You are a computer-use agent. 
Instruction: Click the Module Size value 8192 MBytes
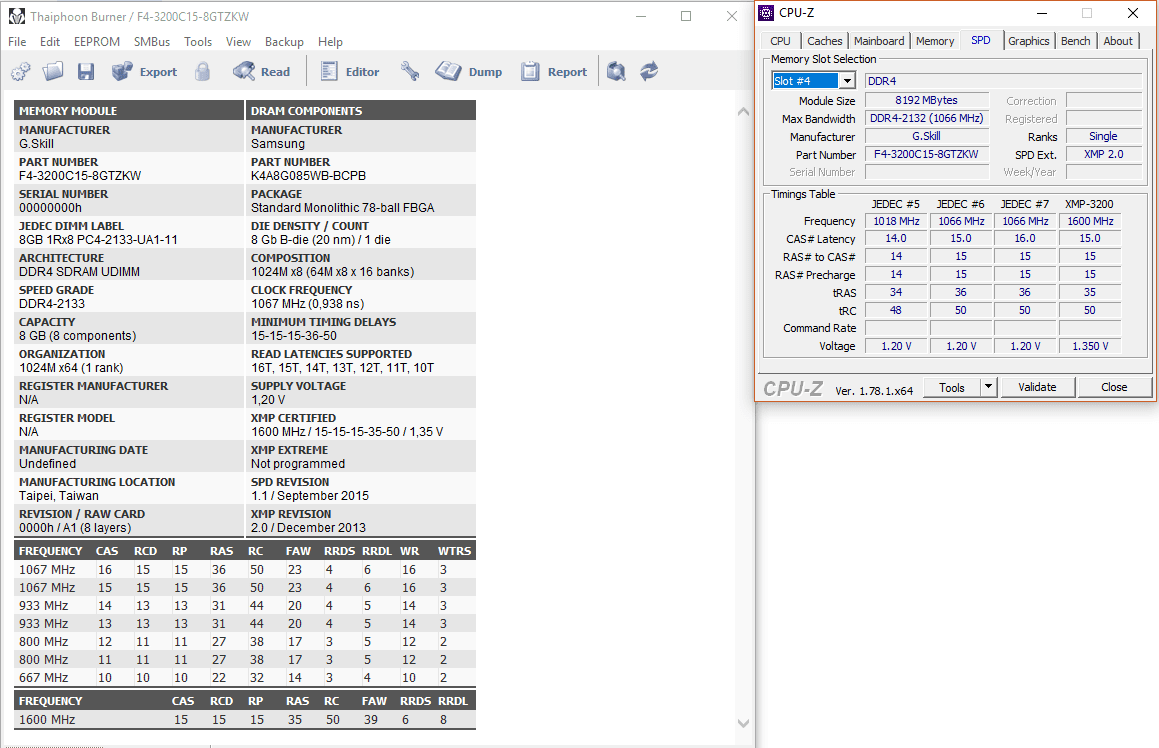pyautogui.click(x=927, y=101)
